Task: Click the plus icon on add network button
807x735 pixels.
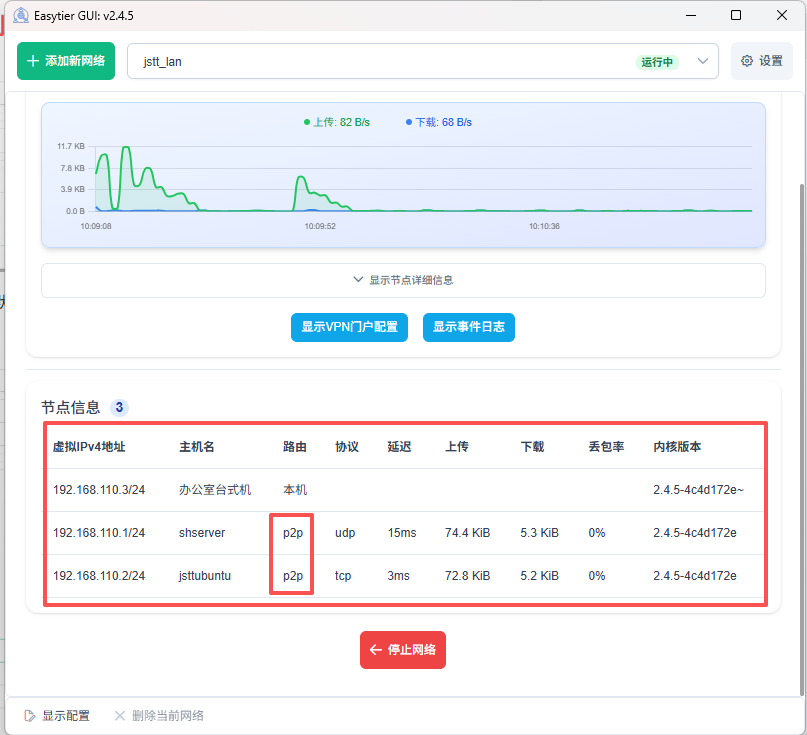Action: [x=33, y=61]
